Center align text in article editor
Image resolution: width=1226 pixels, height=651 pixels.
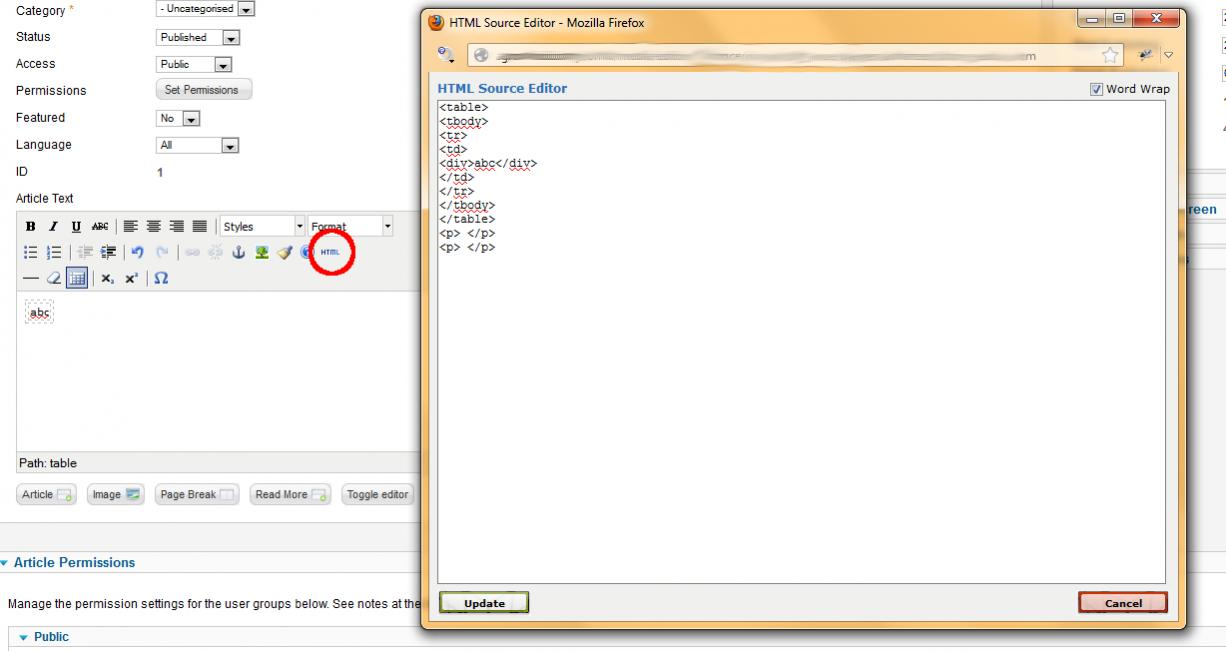(154, 227)
